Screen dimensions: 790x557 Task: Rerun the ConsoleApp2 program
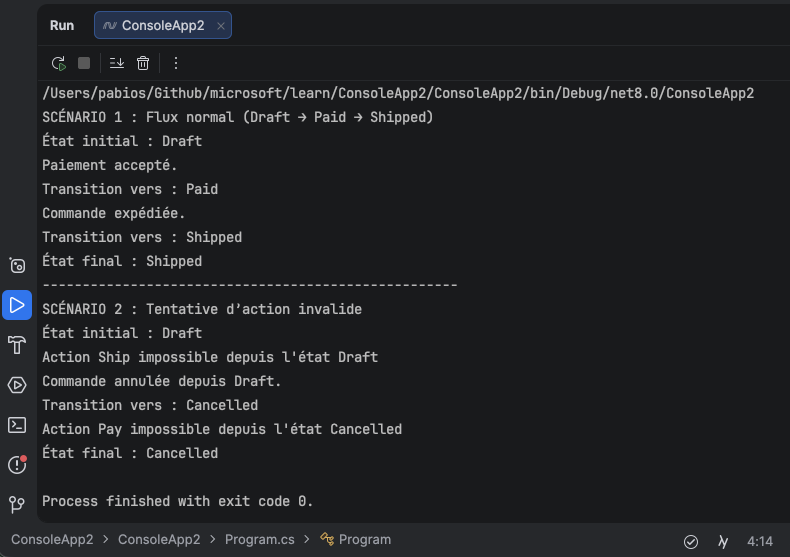click(58, 63)
